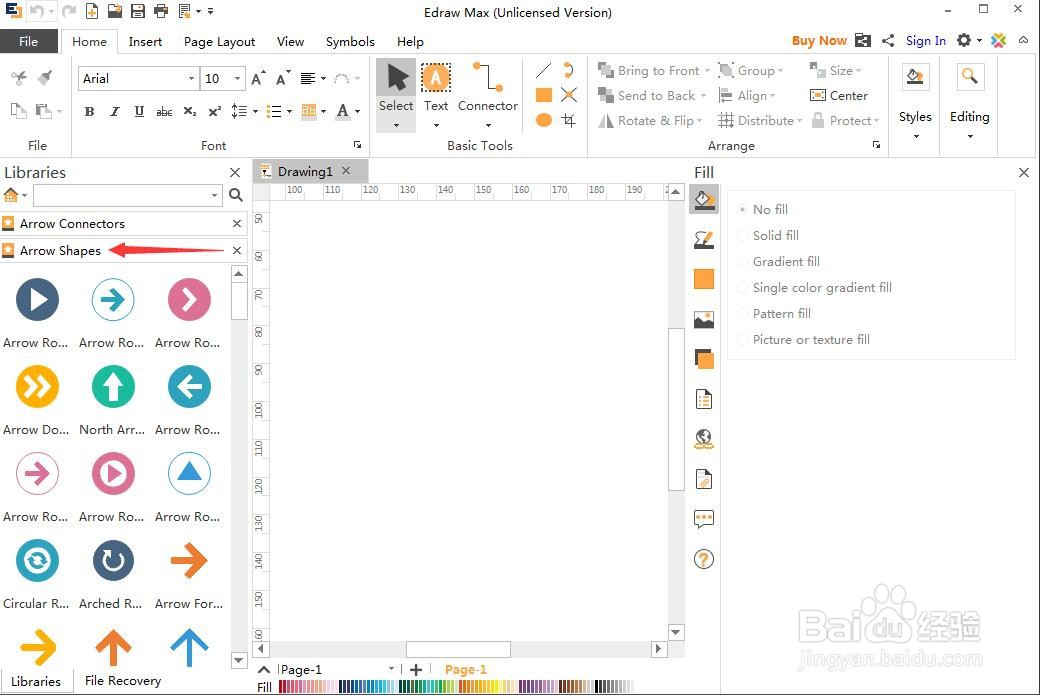1040x695 pixels.
Task: Apply strikethrough text style
Action: 164,111
